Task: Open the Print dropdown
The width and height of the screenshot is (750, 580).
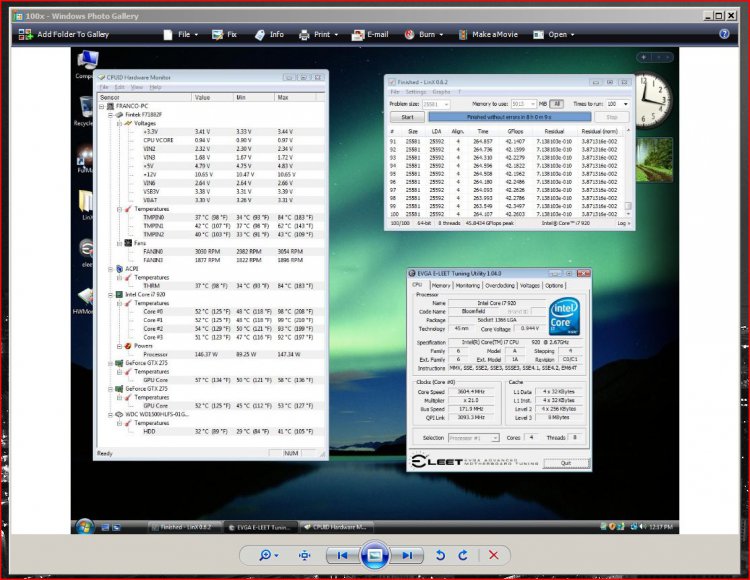Action: tap(319, 34)
